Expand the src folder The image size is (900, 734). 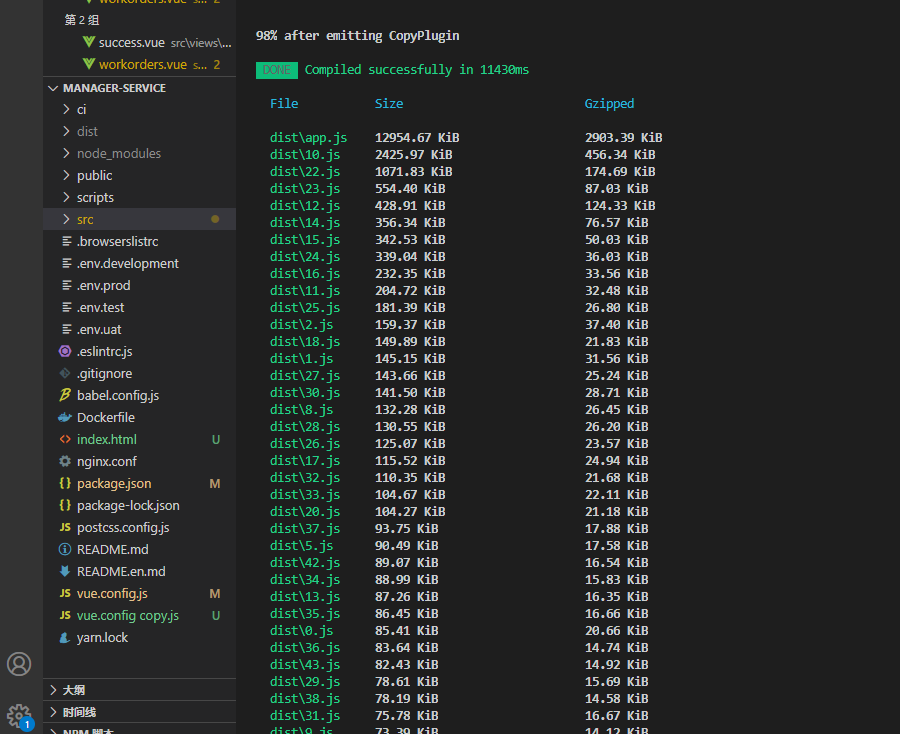click(x=66, y=219)
